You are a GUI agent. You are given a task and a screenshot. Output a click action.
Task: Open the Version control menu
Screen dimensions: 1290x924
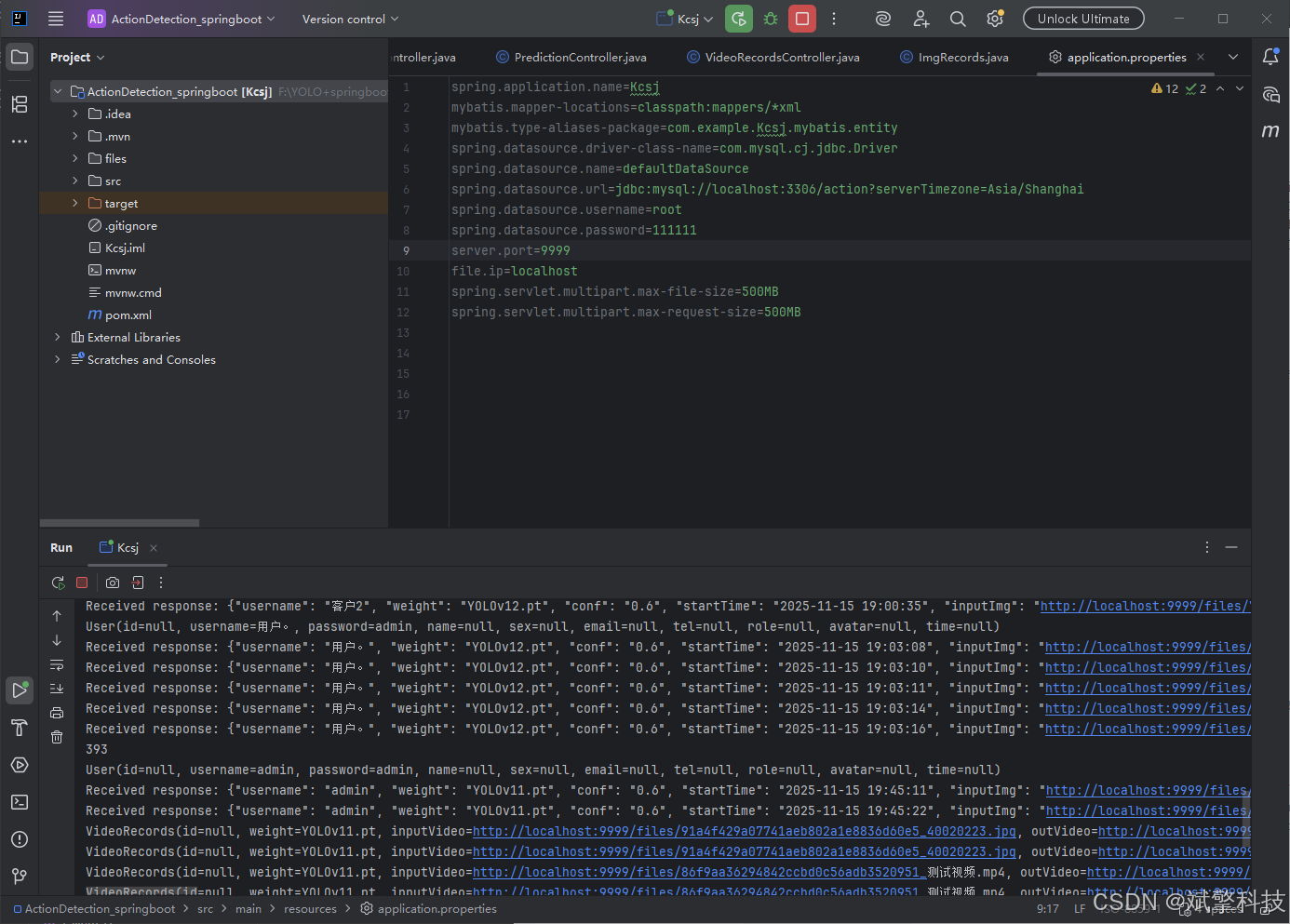click(350, 19)
